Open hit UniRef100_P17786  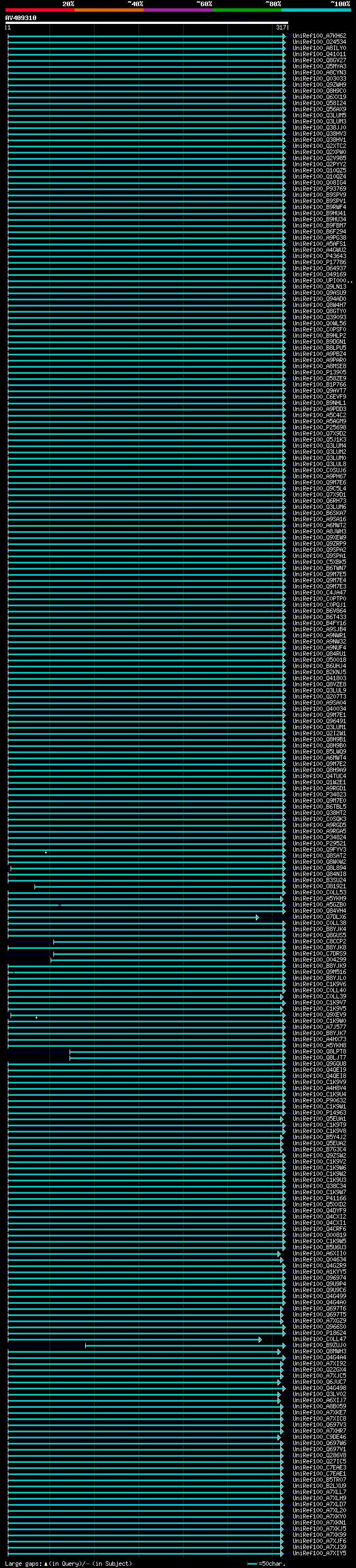319,263
